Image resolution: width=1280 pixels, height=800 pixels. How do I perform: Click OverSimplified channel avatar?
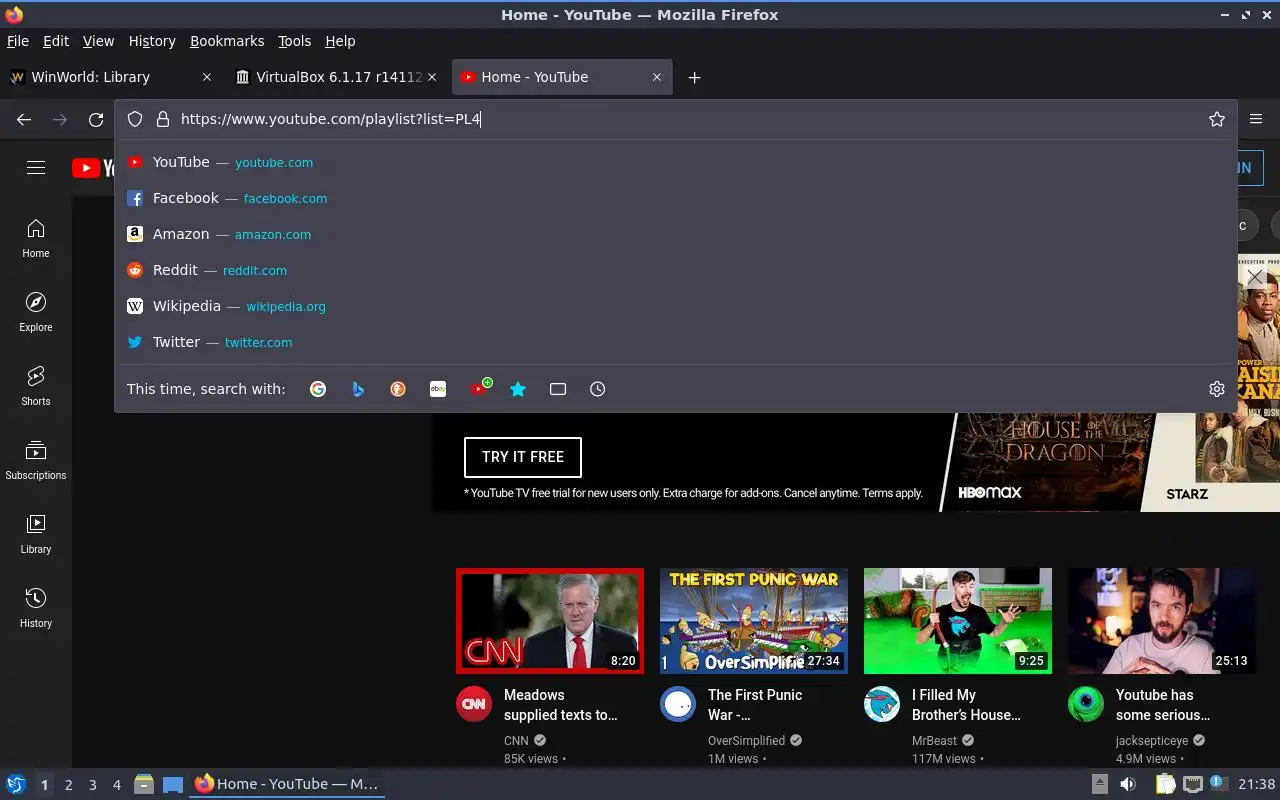click(x=678, y=704)
